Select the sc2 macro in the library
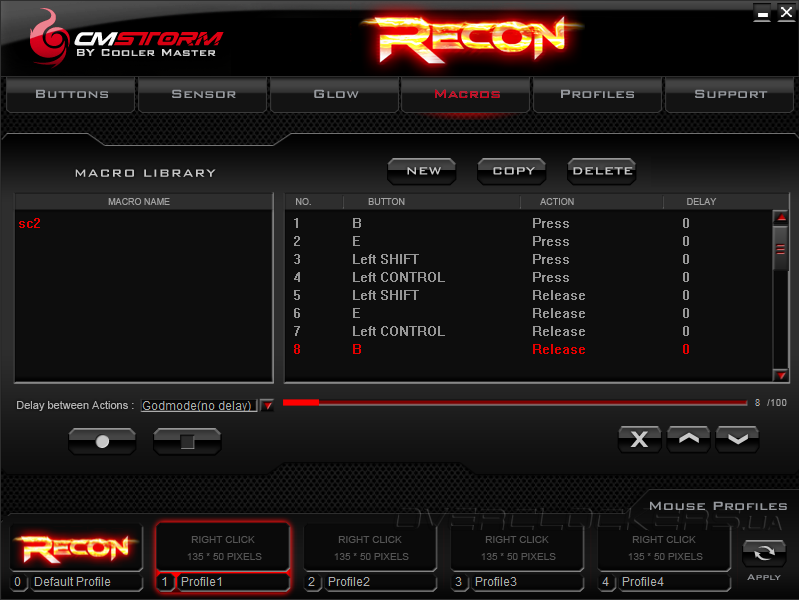This screenshot has height=600, width=800. pyautogui.click(x=30, y=223)
